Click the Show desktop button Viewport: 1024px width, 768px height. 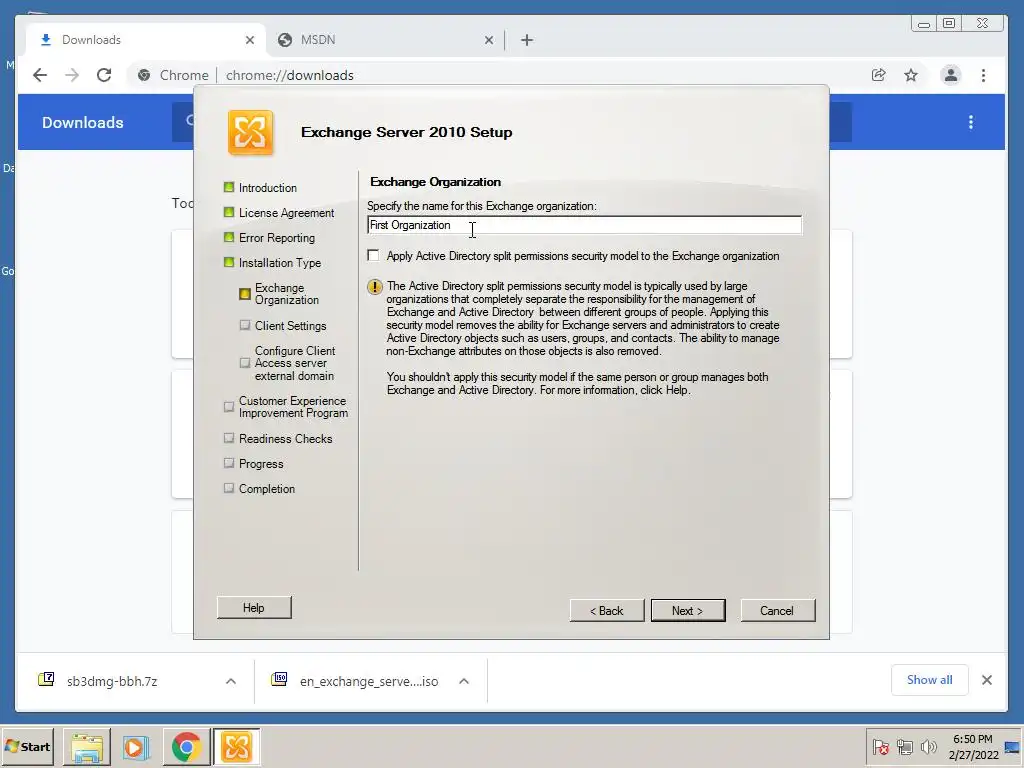pos(1013,747)
